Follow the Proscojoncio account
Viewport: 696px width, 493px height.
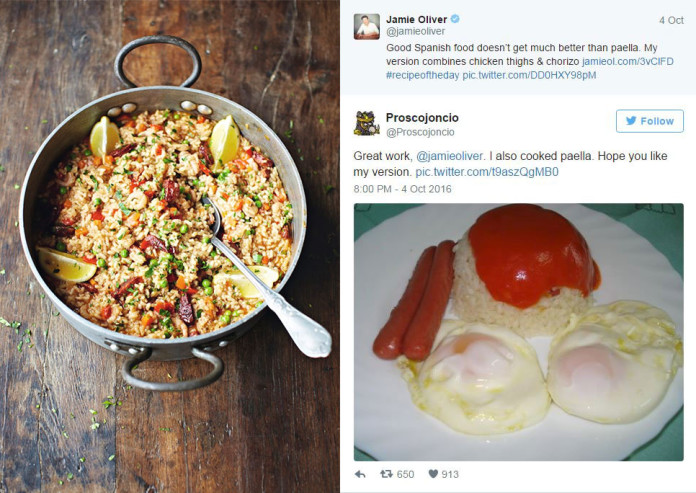pyautogui.click(x=650, y=121)
